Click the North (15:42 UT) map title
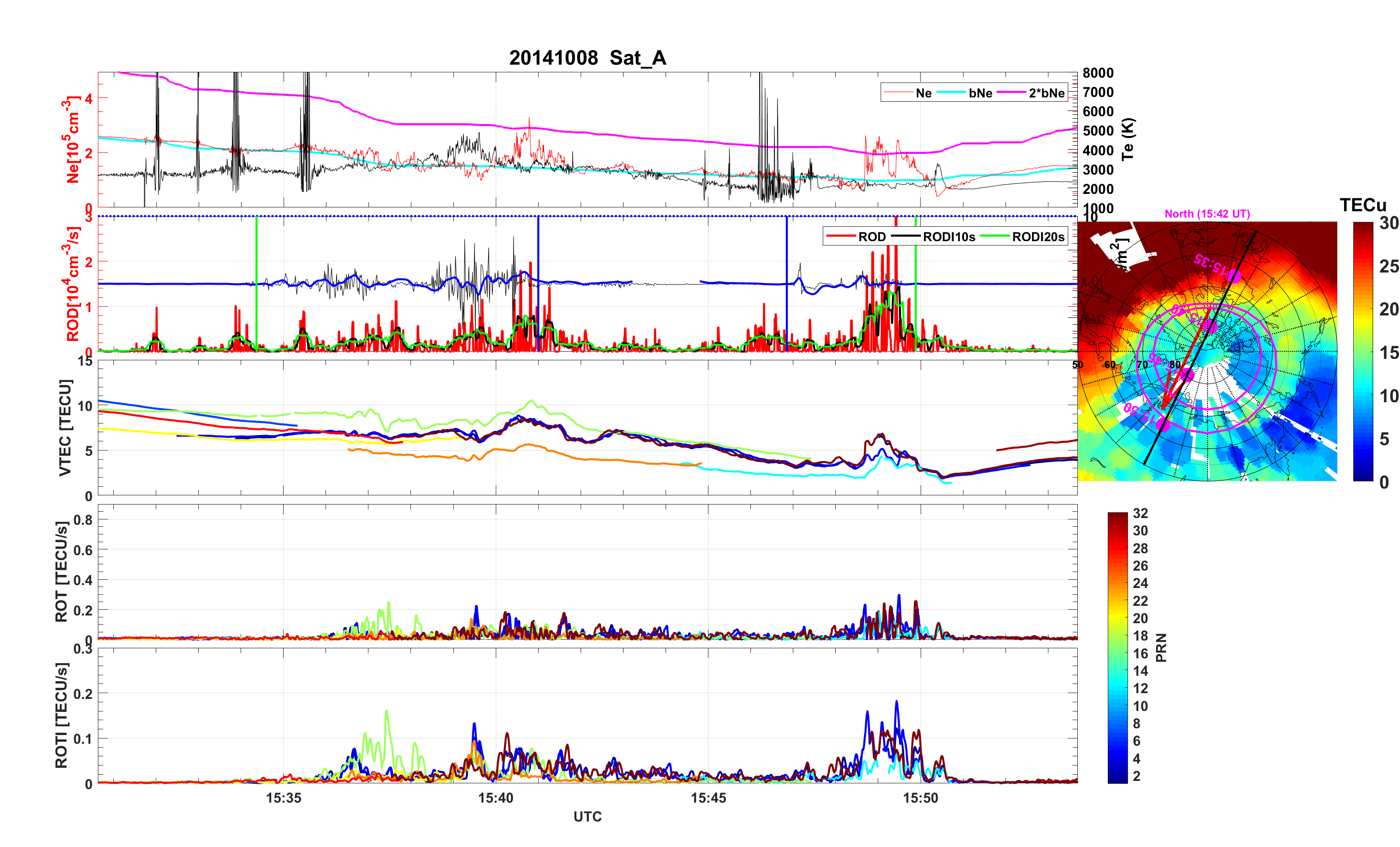Image resolution: width=1400 pixels, height=847 pixels. (x=1207, y=214)
